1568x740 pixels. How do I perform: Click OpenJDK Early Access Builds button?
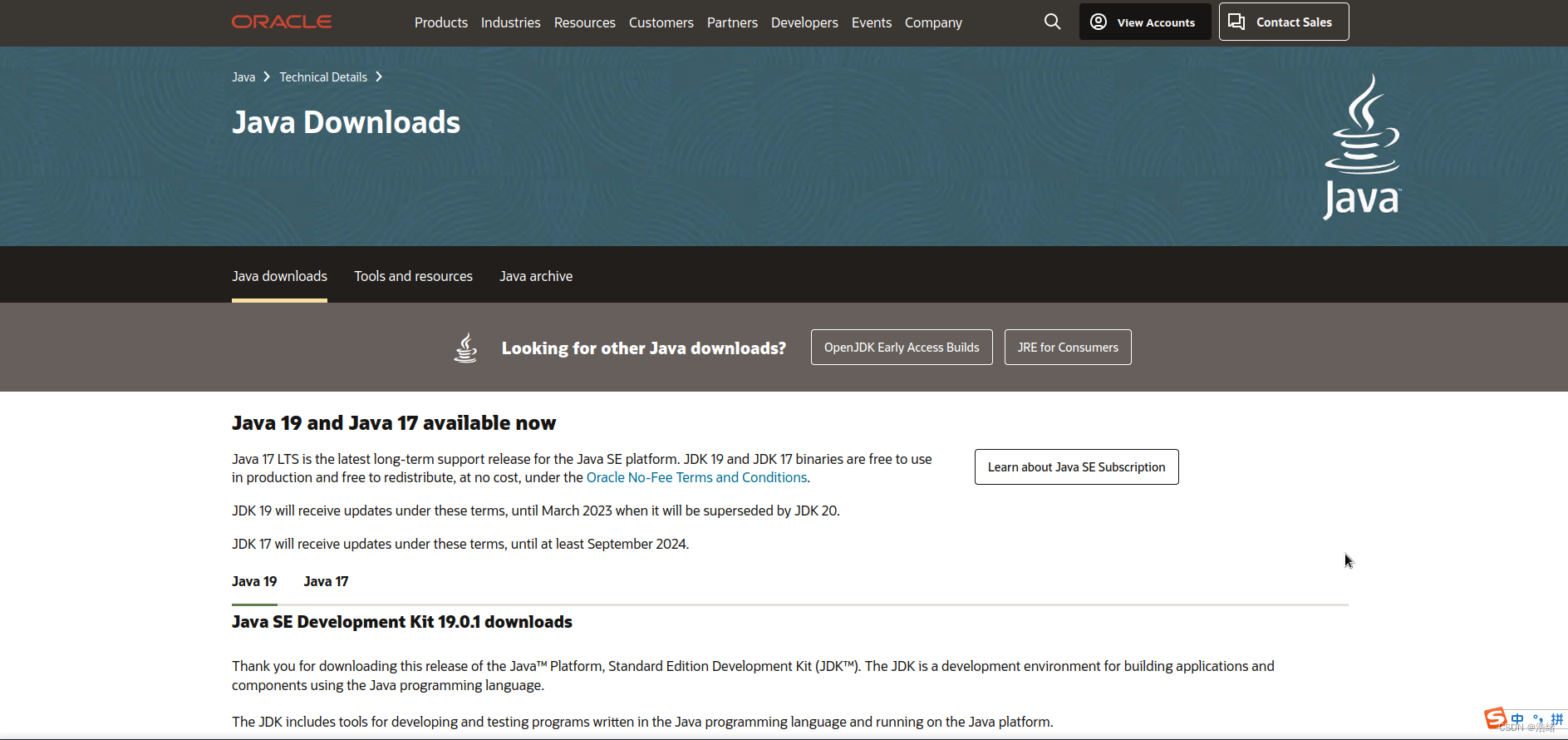(x=902, y=348)
